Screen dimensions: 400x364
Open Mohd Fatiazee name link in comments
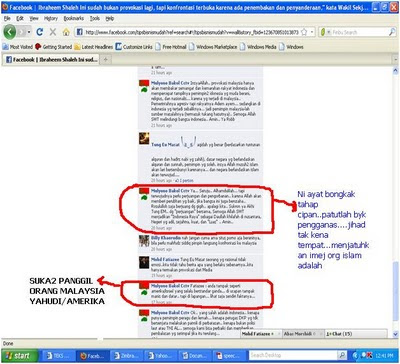point(165,259)
